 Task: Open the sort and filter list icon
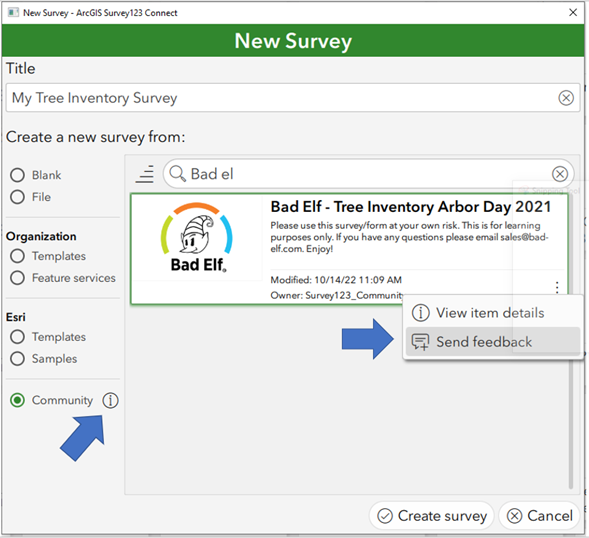tap(145, 174)
